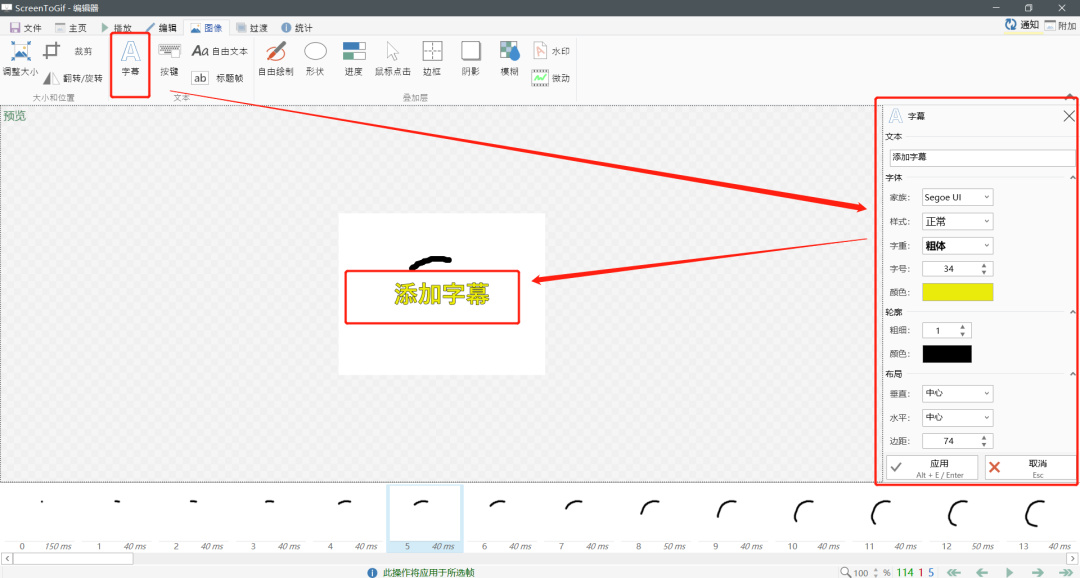Click the green total frame count 114
Viewport: 1080px width, 578px height.
(905, 572)
